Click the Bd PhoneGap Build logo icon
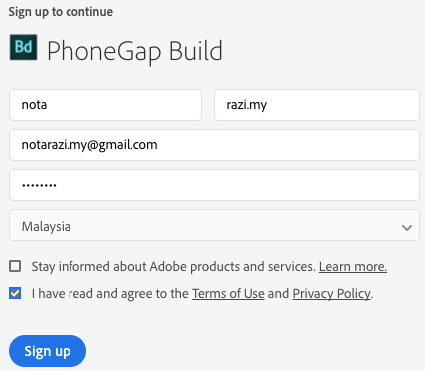The height and width of the screenshot is (371, 425). point(23,47)
